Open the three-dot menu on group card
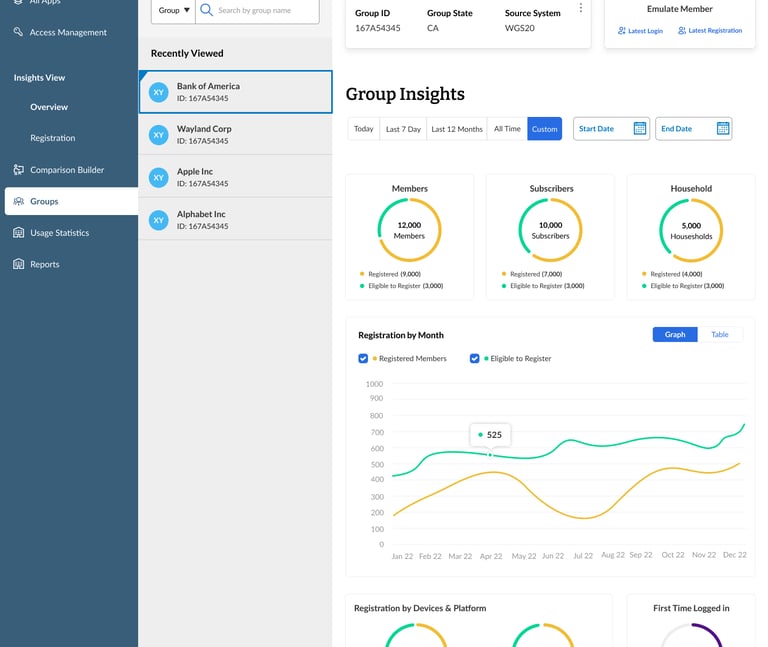 point(580,8)
